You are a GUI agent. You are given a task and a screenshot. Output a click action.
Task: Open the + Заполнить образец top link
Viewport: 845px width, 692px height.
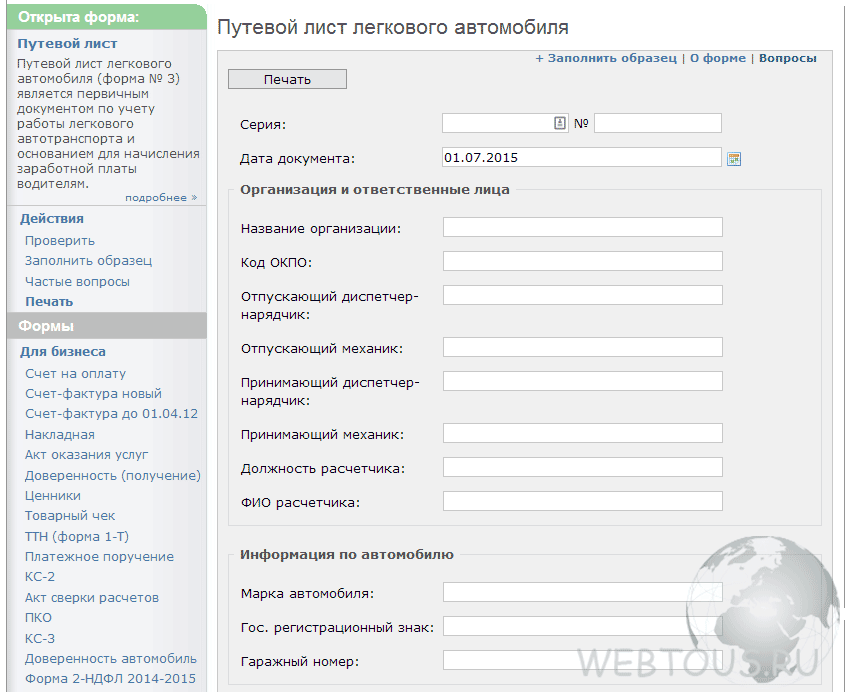(606, 58)
